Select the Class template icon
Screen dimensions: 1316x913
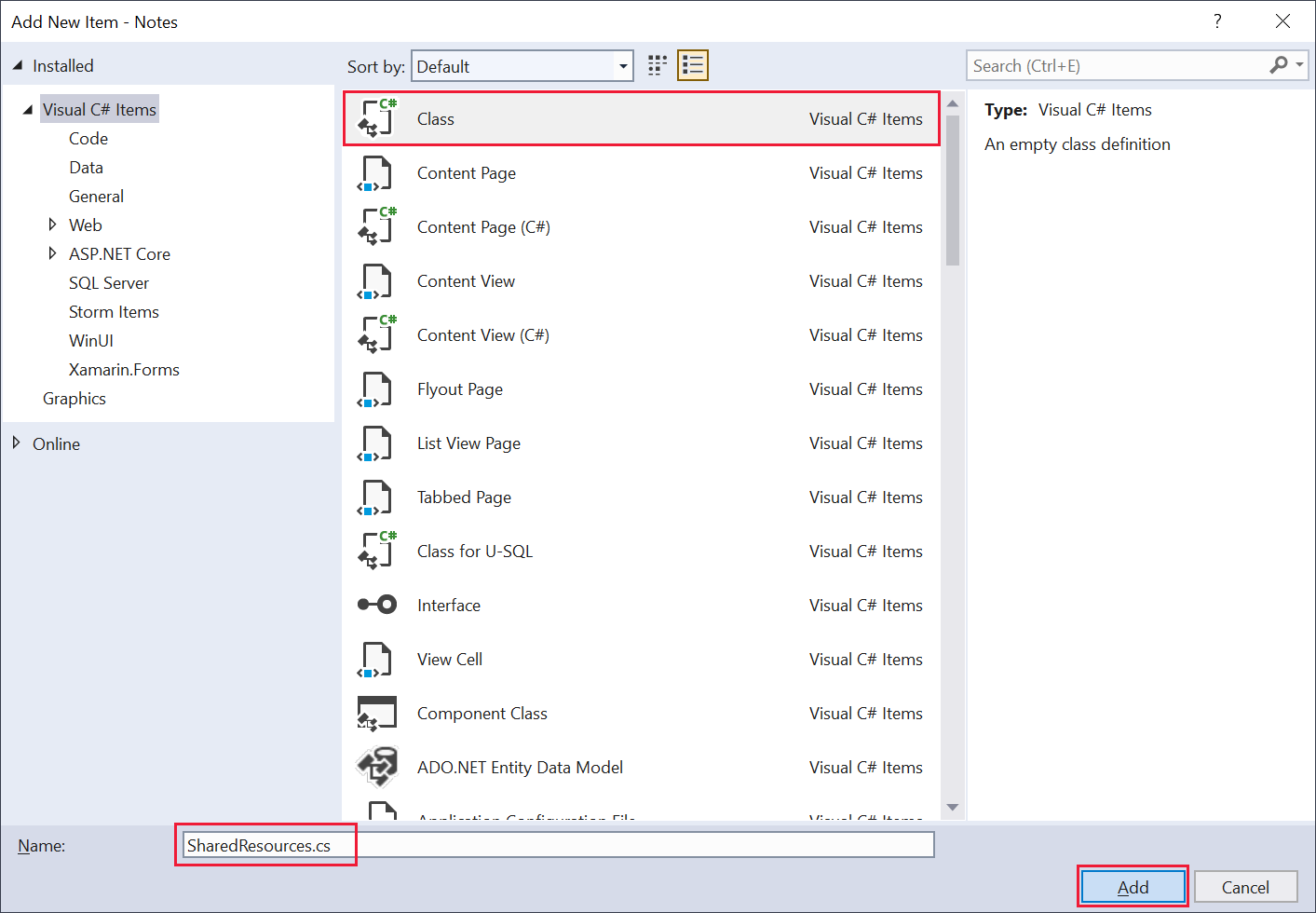tap(376, 118)
